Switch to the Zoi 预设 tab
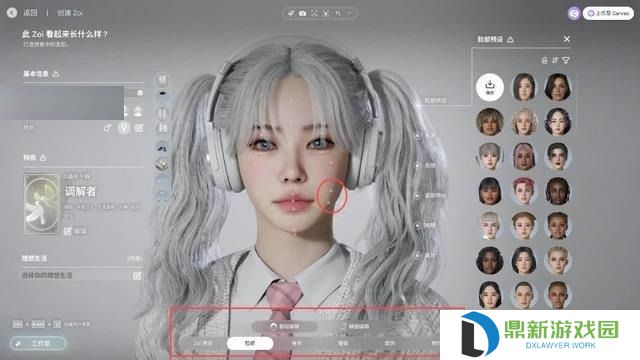640x360 pixels. (x=203, y=343)
